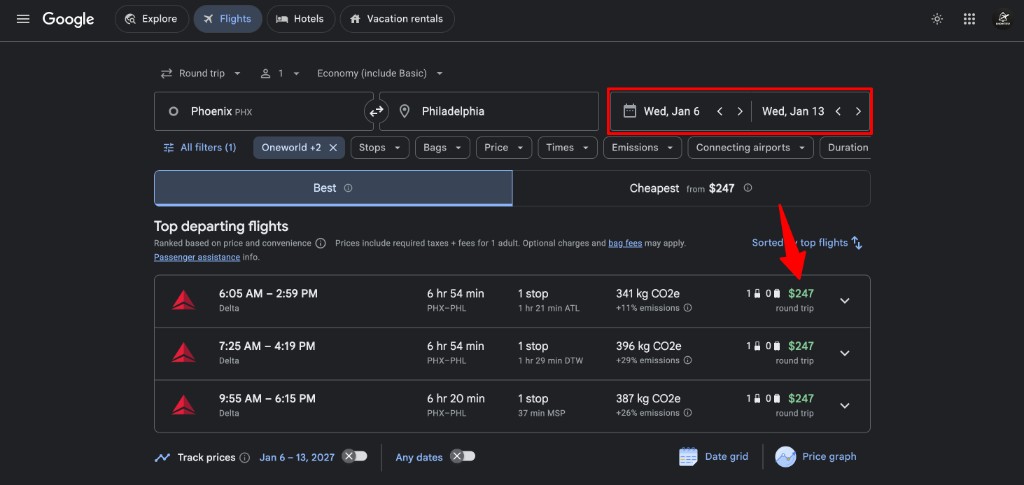Open the departure date Wed, Jan 6
The width and height of the screenshot is (1024, 485).
click(671, 111)
